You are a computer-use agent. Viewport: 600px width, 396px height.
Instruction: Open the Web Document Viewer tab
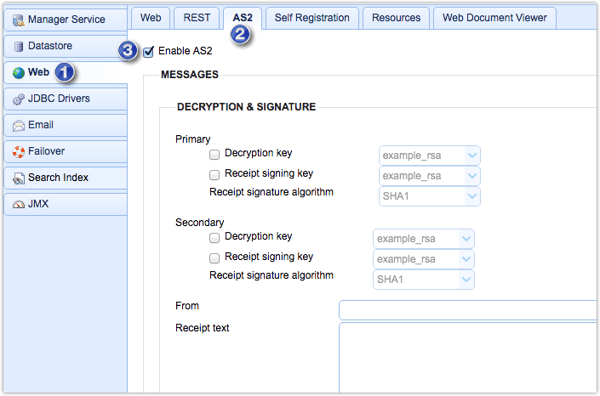pyautogui.click(x=494, y=18)
